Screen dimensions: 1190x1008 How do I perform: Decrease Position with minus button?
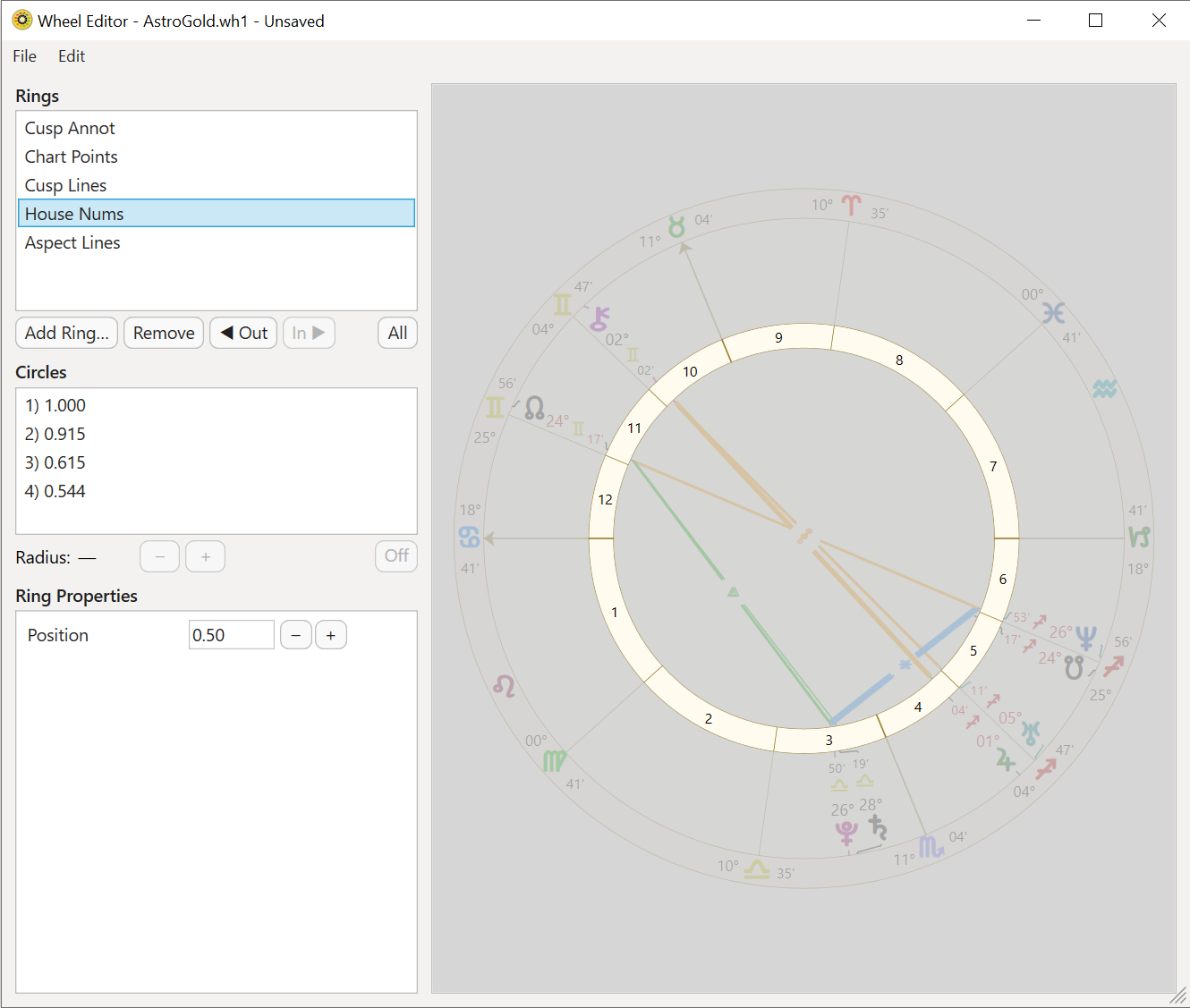click(296, 635)
